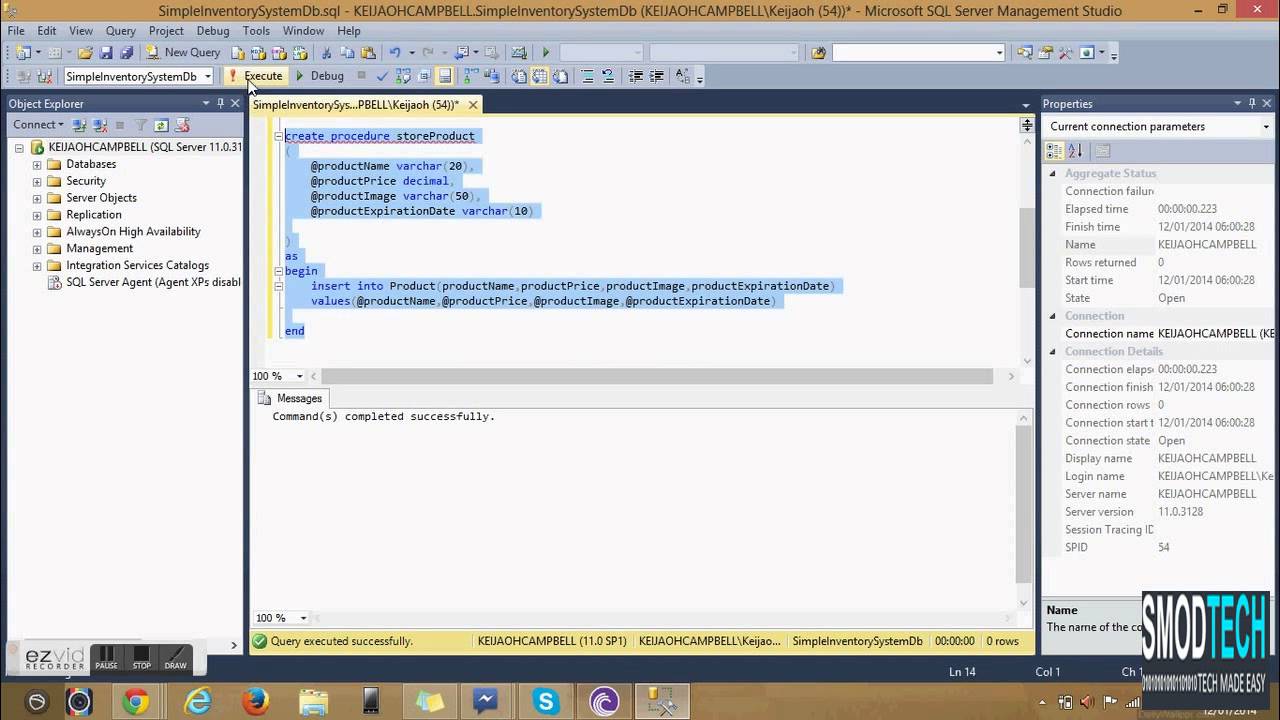The height and width of the screenshot is (720, 1280).
Task: Click the Cut scissors icon
Action: point(327,52)
